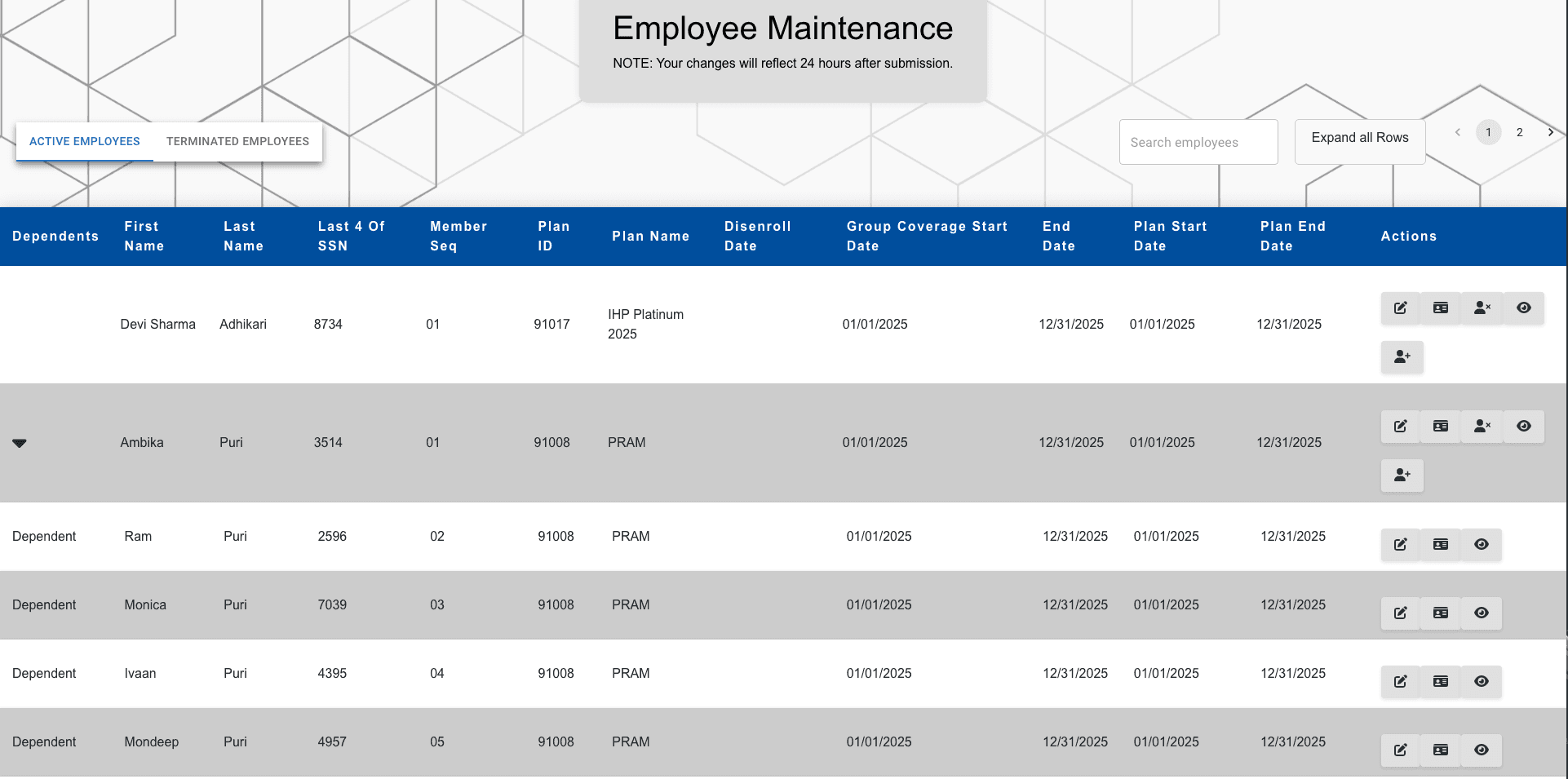Click the remove-member icon for Devi Sharma
This screenshot has width=1568, height=779.
[1482, 308]
